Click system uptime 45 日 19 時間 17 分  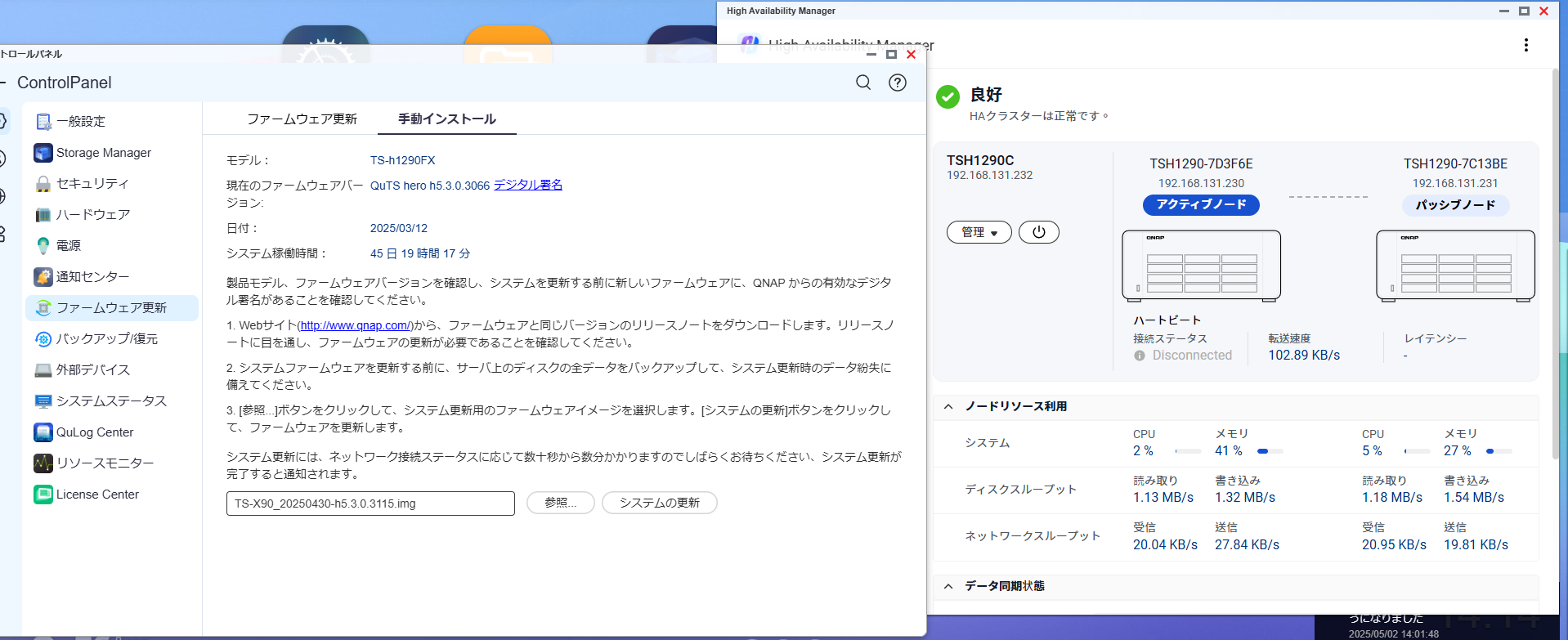pos(420,253)
